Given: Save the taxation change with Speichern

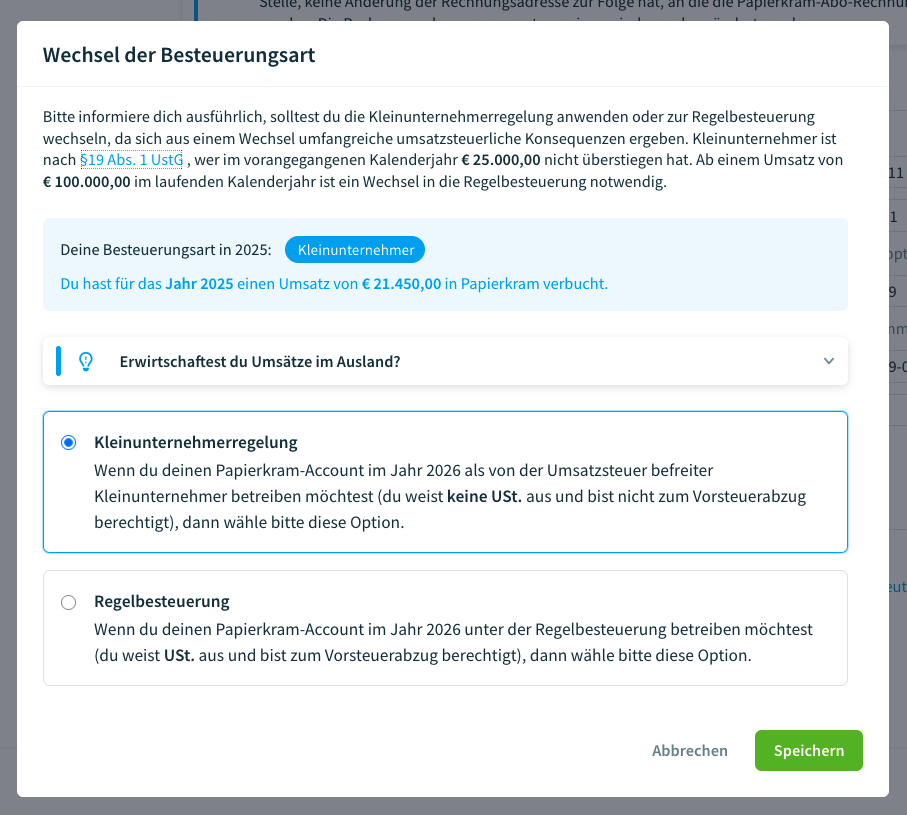Looking at the screenshot, I should coord(808,750).
